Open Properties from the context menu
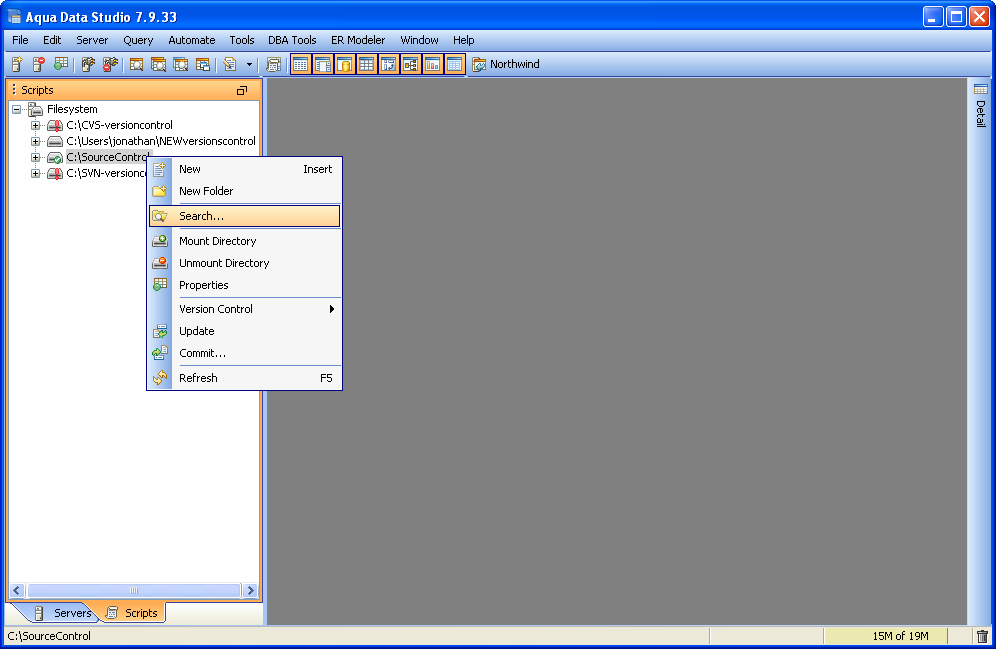The image size is (996, 649). click(245, 285)
